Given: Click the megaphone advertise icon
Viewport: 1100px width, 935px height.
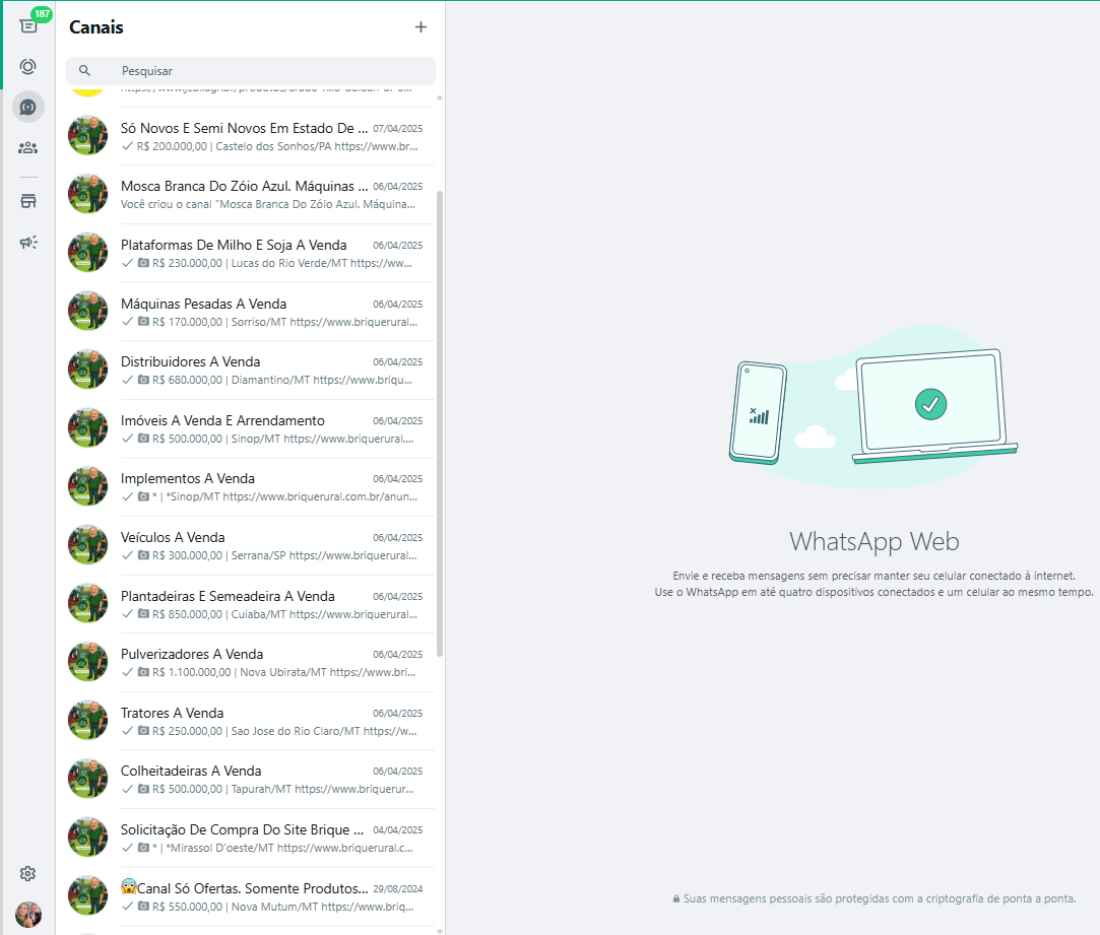Looking at the screenshot, I should pos(28,242).
